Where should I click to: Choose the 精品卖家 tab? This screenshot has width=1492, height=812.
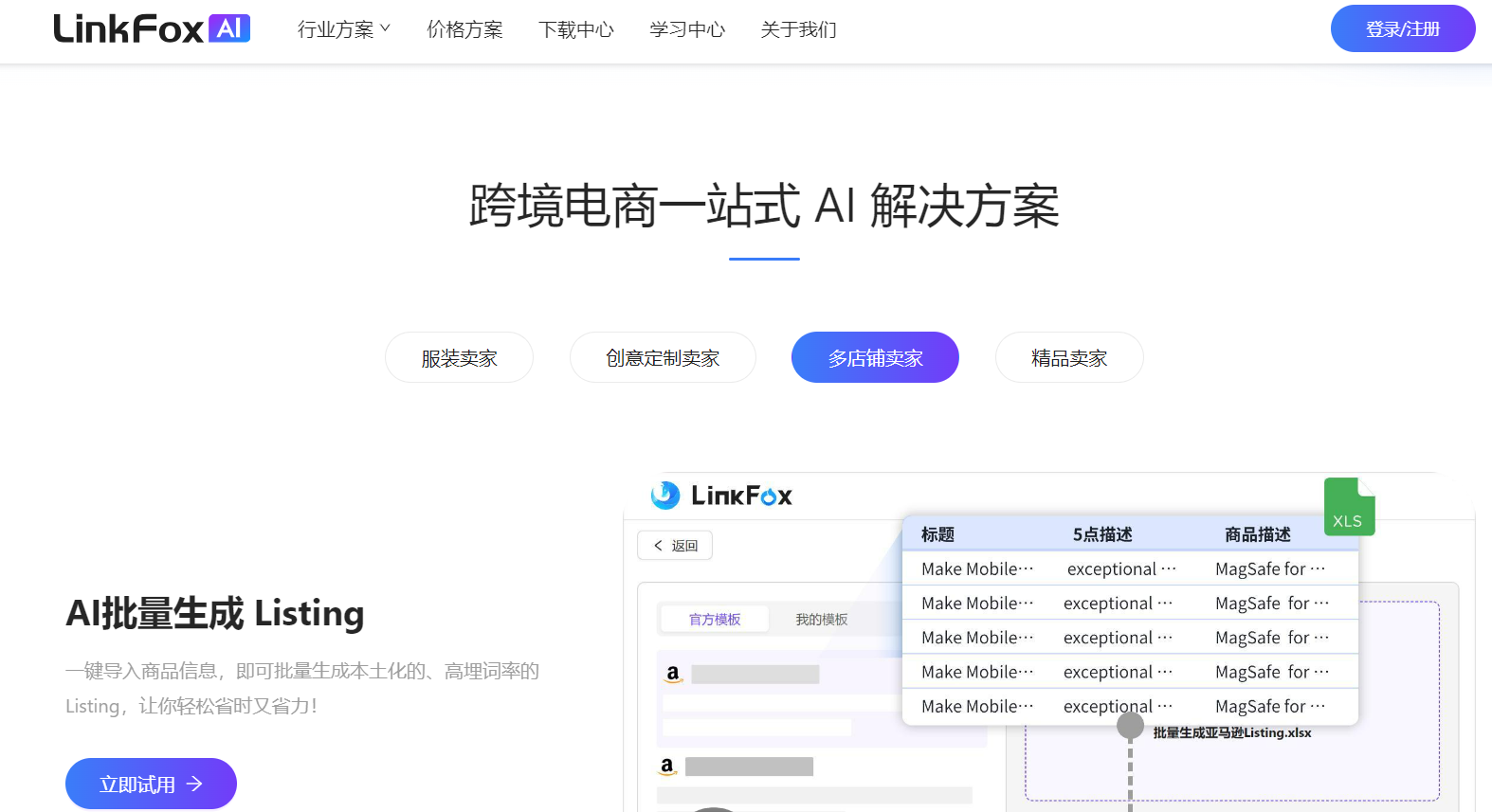point(1069,357)
